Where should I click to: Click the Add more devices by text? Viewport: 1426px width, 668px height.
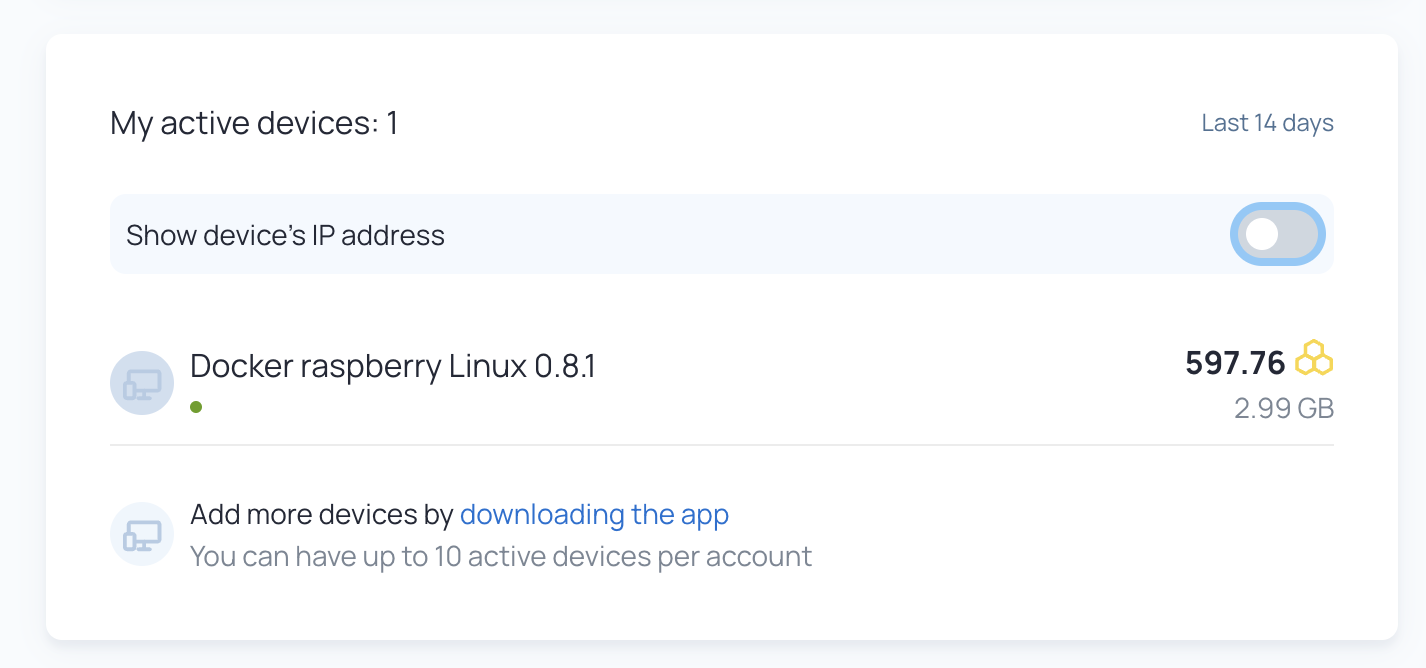[322, 515]
